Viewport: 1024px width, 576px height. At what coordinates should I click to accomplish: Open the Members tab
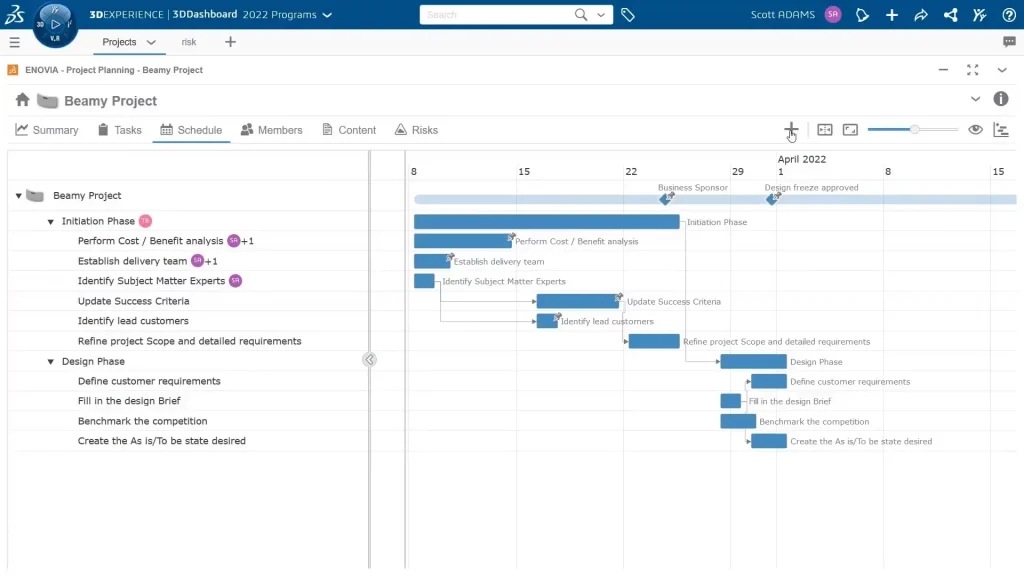tap(271, 130)
